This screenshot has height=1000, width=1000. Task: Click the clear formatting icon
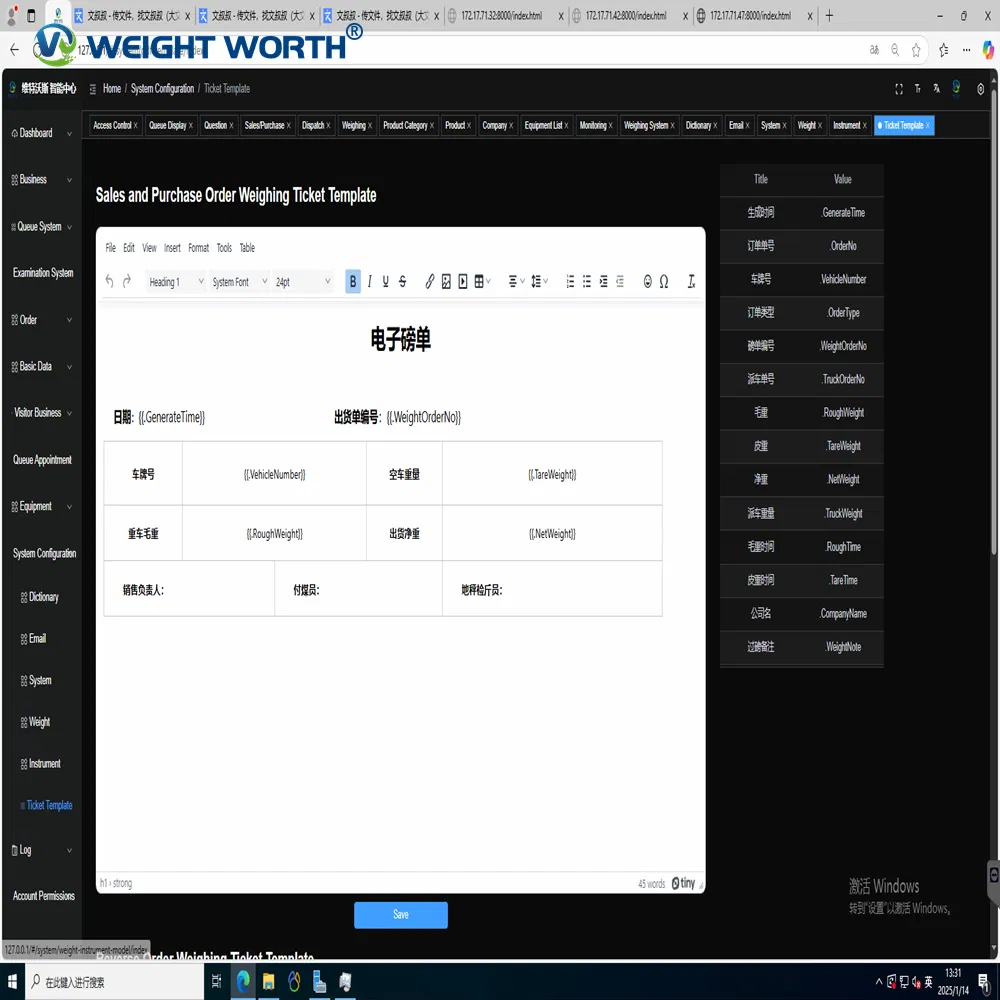[691, 281]
